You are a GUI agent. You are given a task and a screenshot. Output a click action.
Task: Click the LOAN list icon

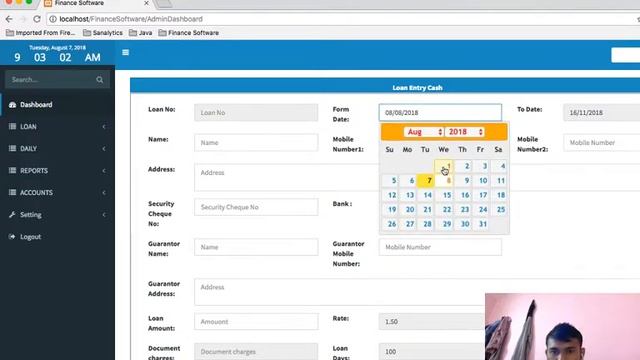pos(12,127)
